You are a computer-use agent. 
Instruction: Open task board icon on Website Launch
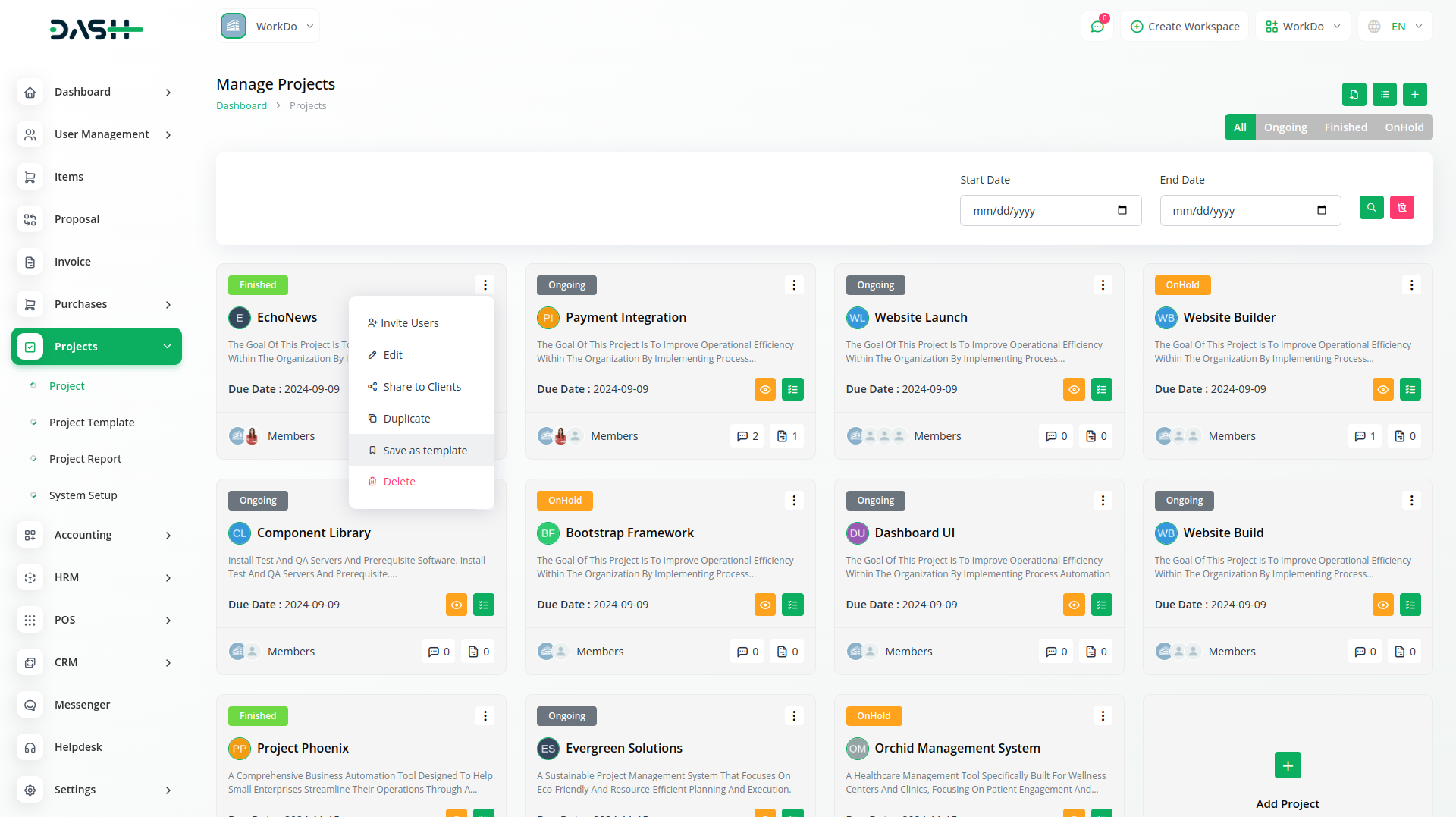(x=1101, y=389)
